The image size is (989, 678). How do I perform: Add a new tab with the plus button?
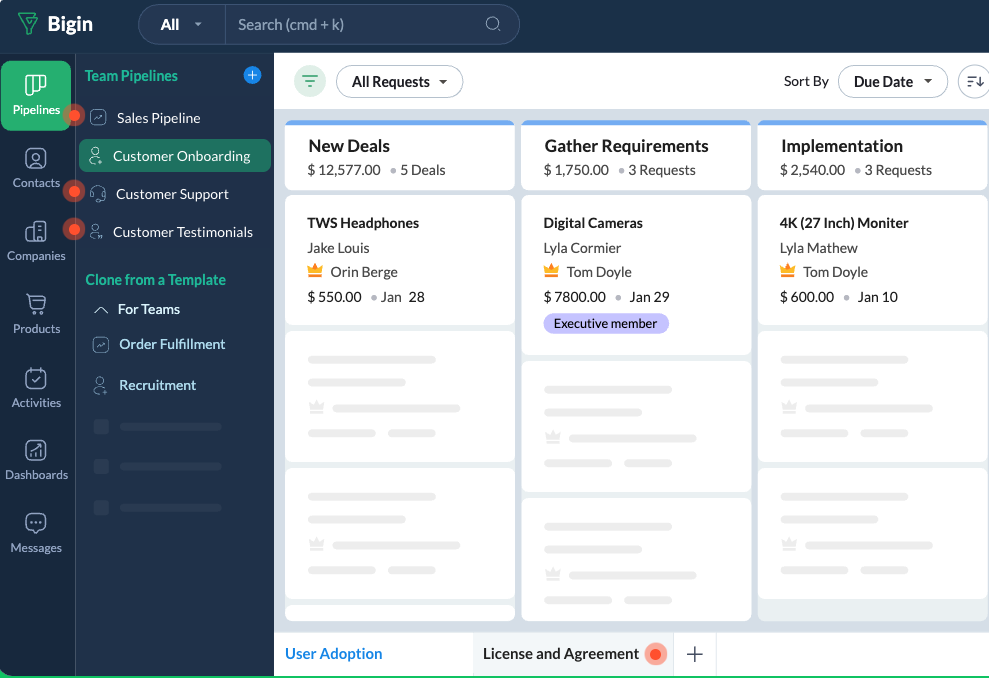coord(695,654)
